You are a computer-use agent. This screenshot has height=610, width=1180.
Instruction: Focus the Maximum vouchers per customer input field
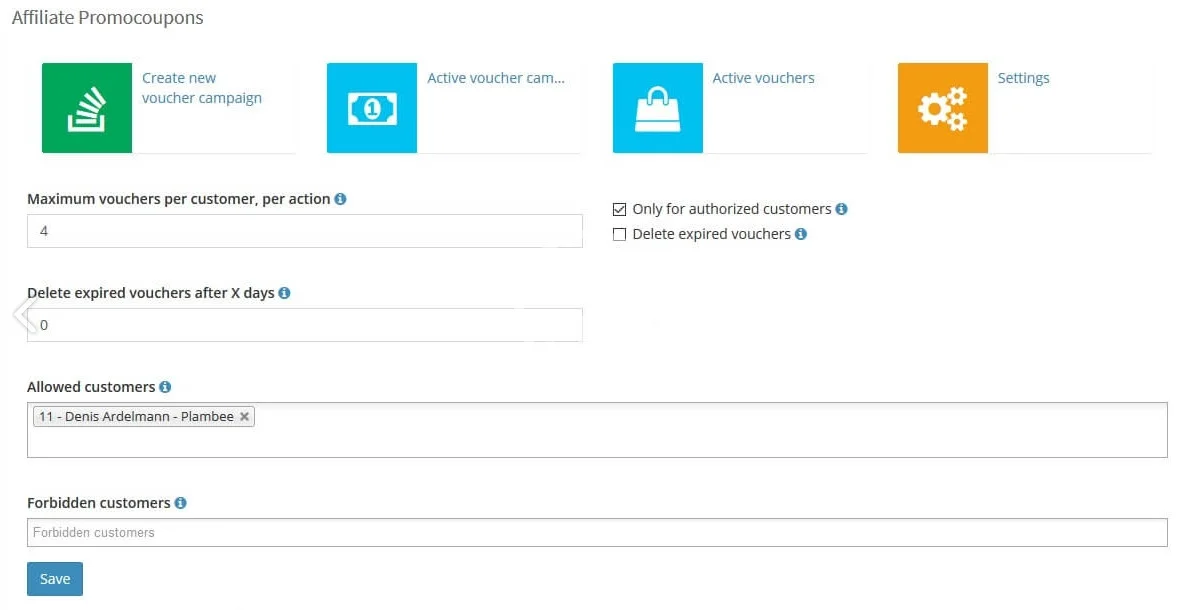pos(304,231)
